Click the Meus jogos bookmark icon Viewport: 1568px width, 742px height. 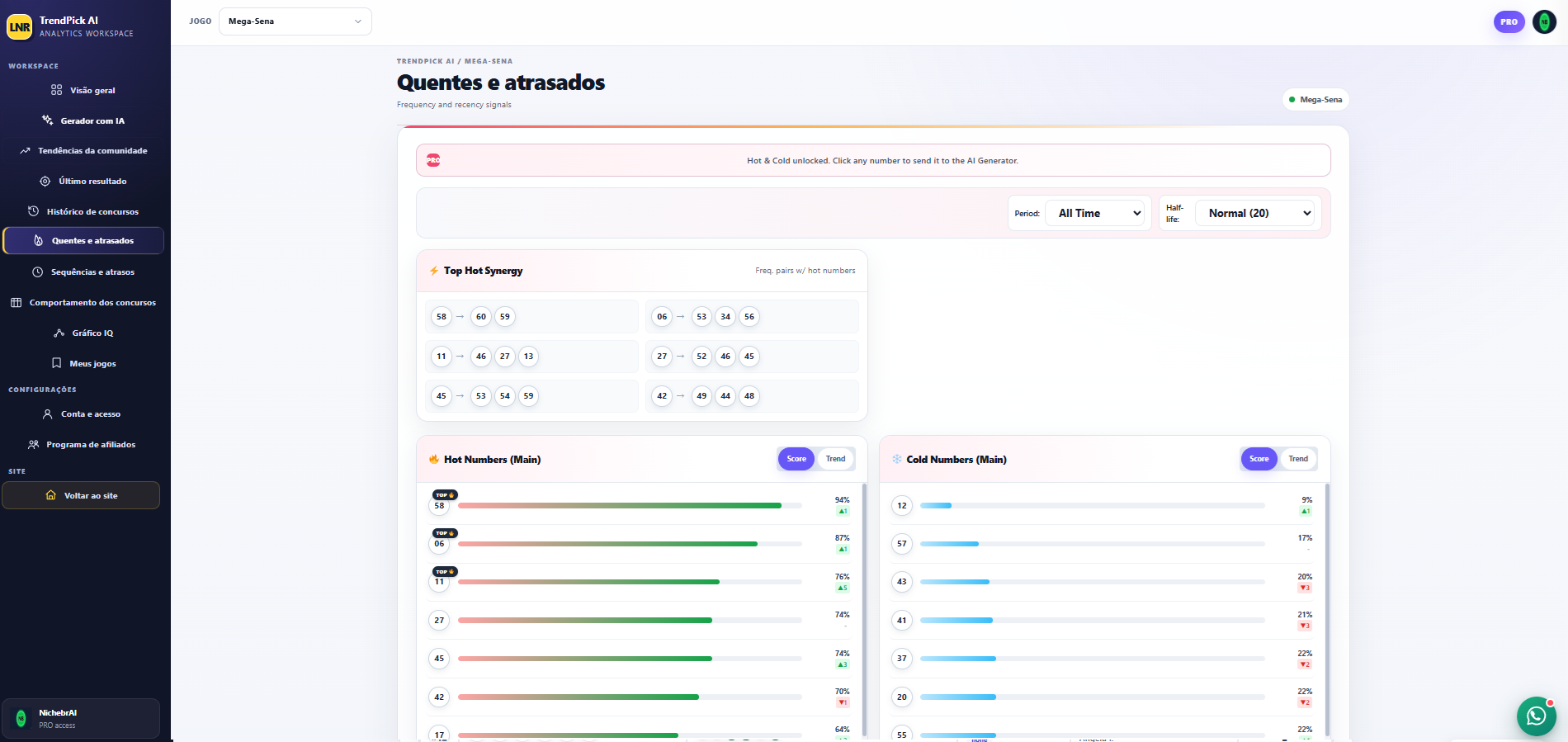(x=56, y=363)
